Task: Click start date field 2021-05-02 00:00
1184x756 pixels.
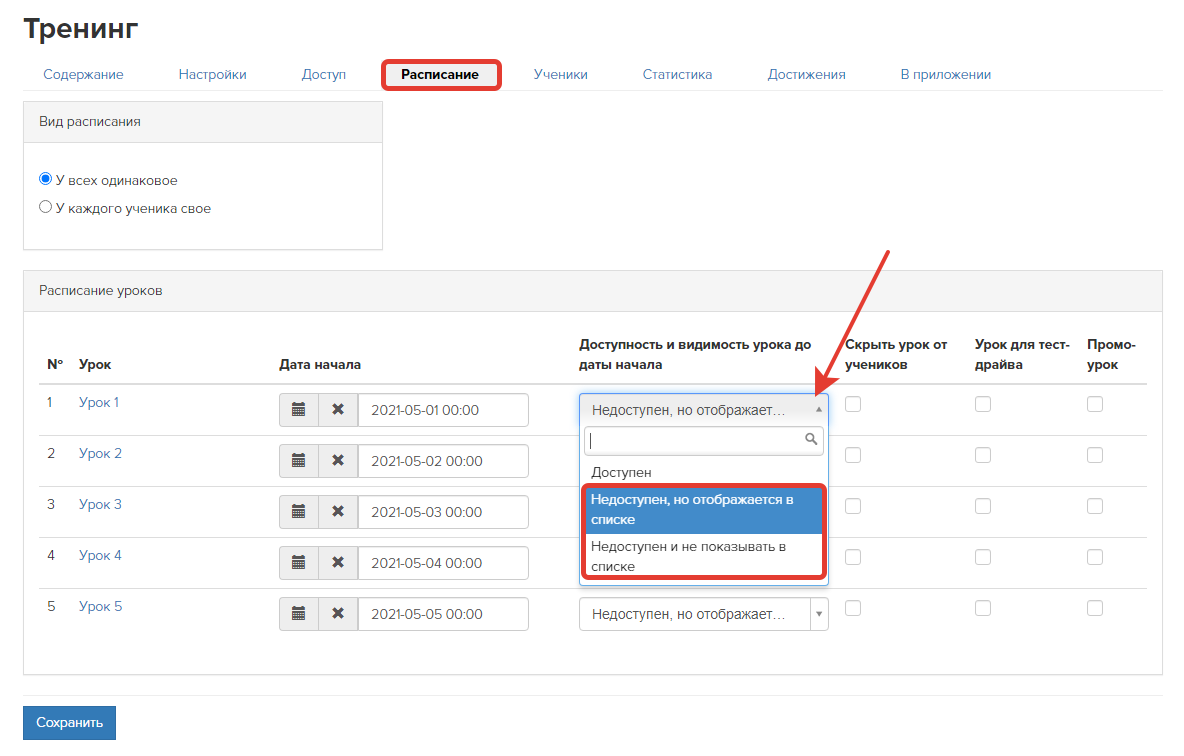Action: [443, 461]
